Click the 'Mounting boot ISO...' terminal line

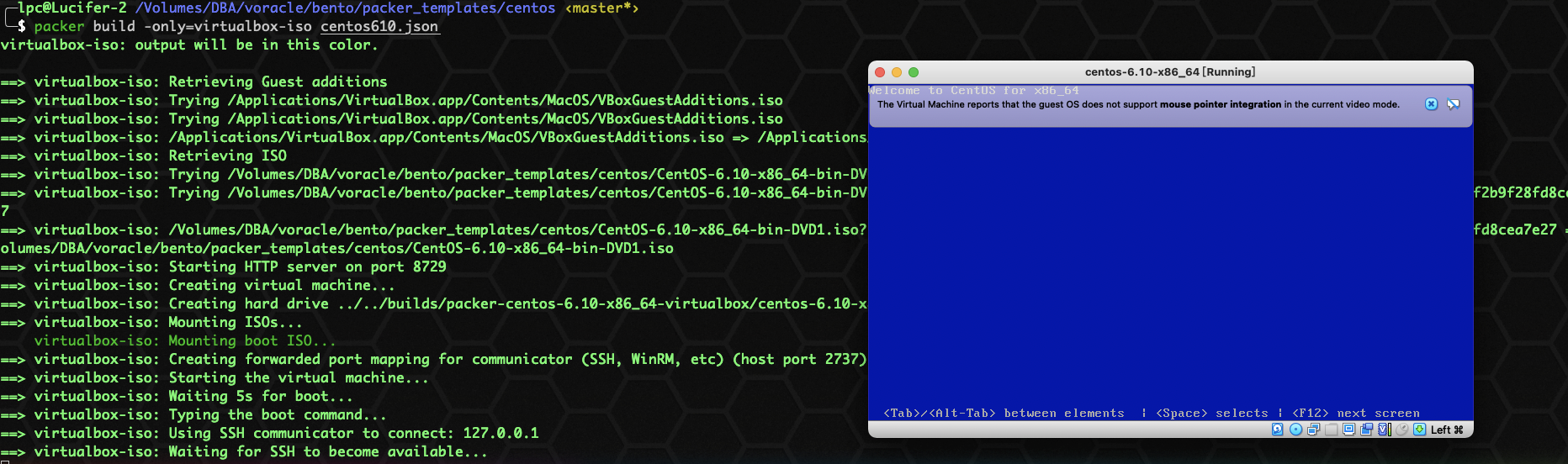pos(185,340)
